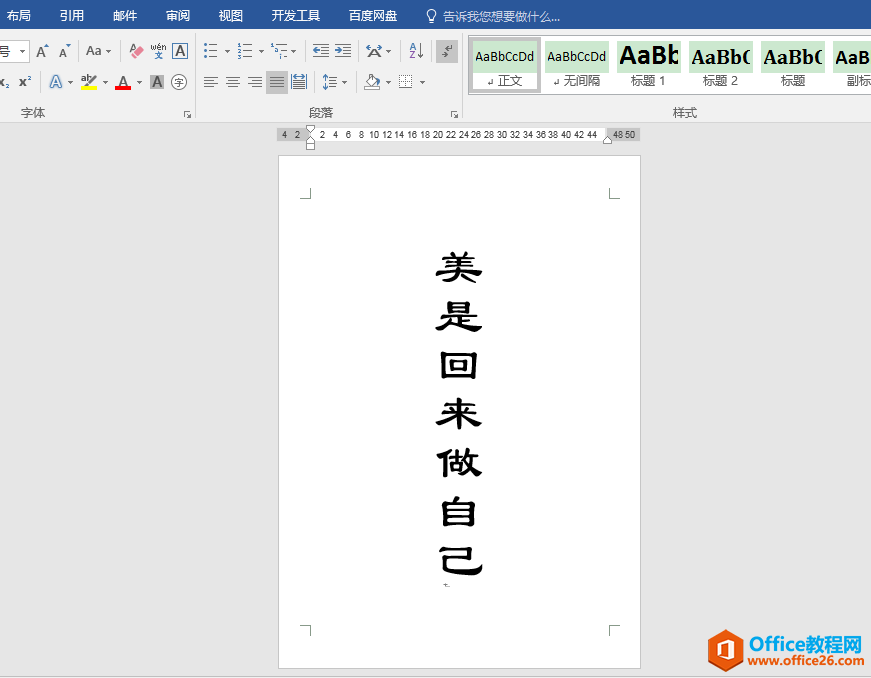Click the Decrease Font Size icon
Screen dimensions: 871x678
[64, 51]
